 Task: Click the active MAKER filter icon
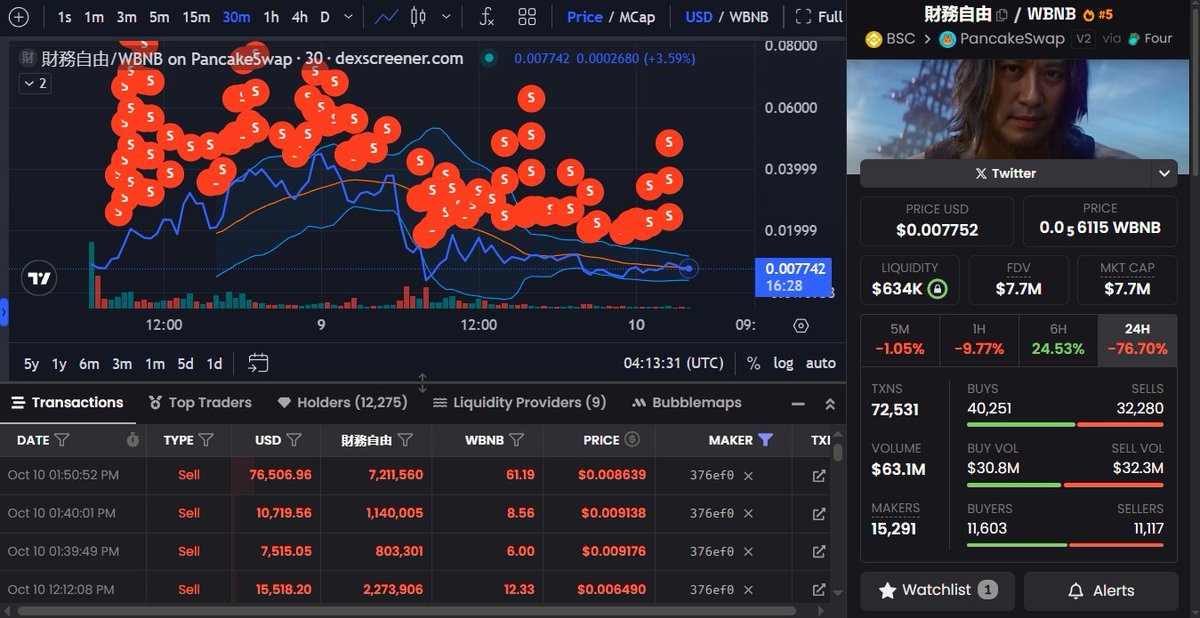[765, 439]
